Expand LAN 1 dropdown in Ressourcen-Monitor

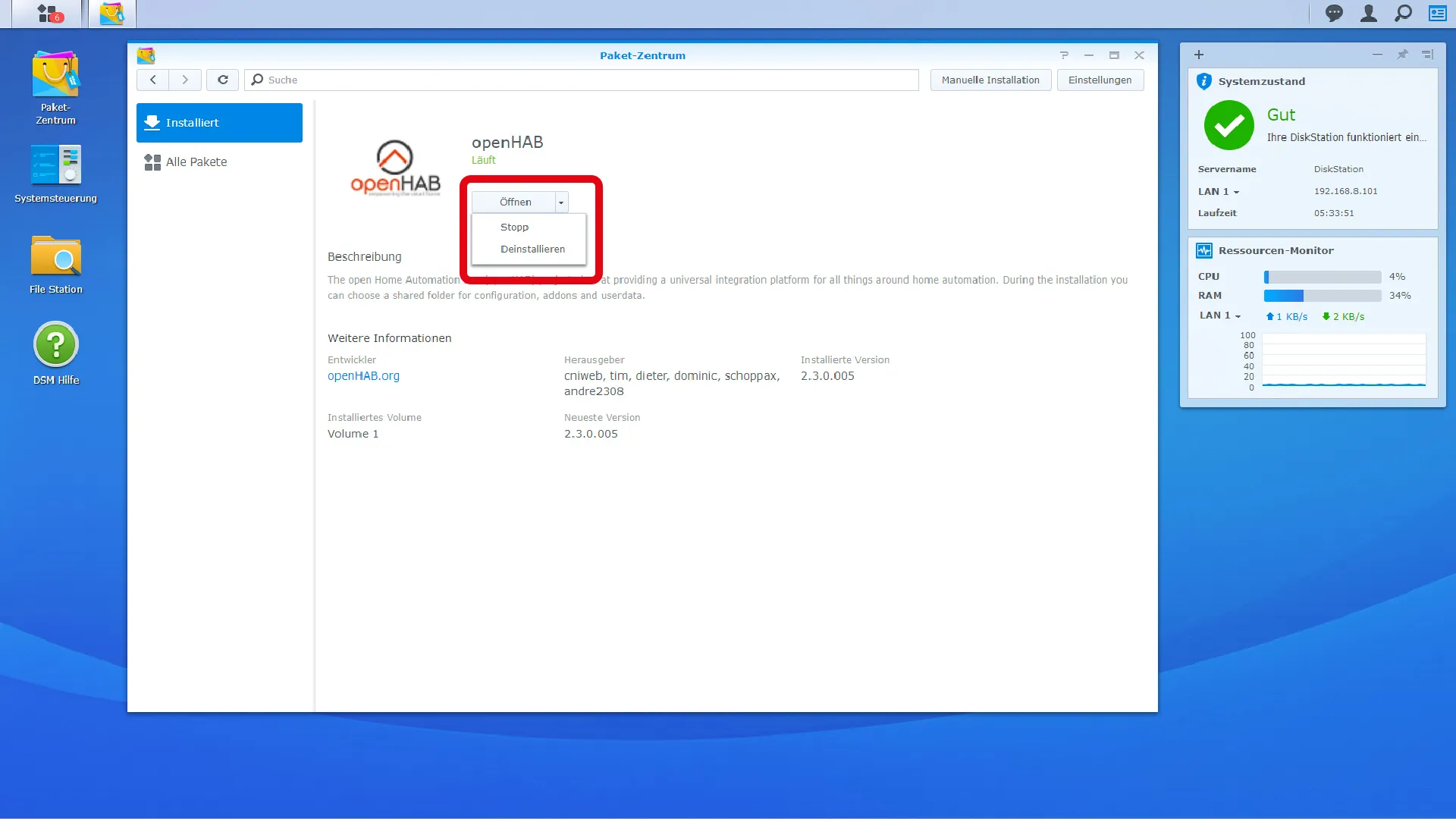(x=1220, y=315)
